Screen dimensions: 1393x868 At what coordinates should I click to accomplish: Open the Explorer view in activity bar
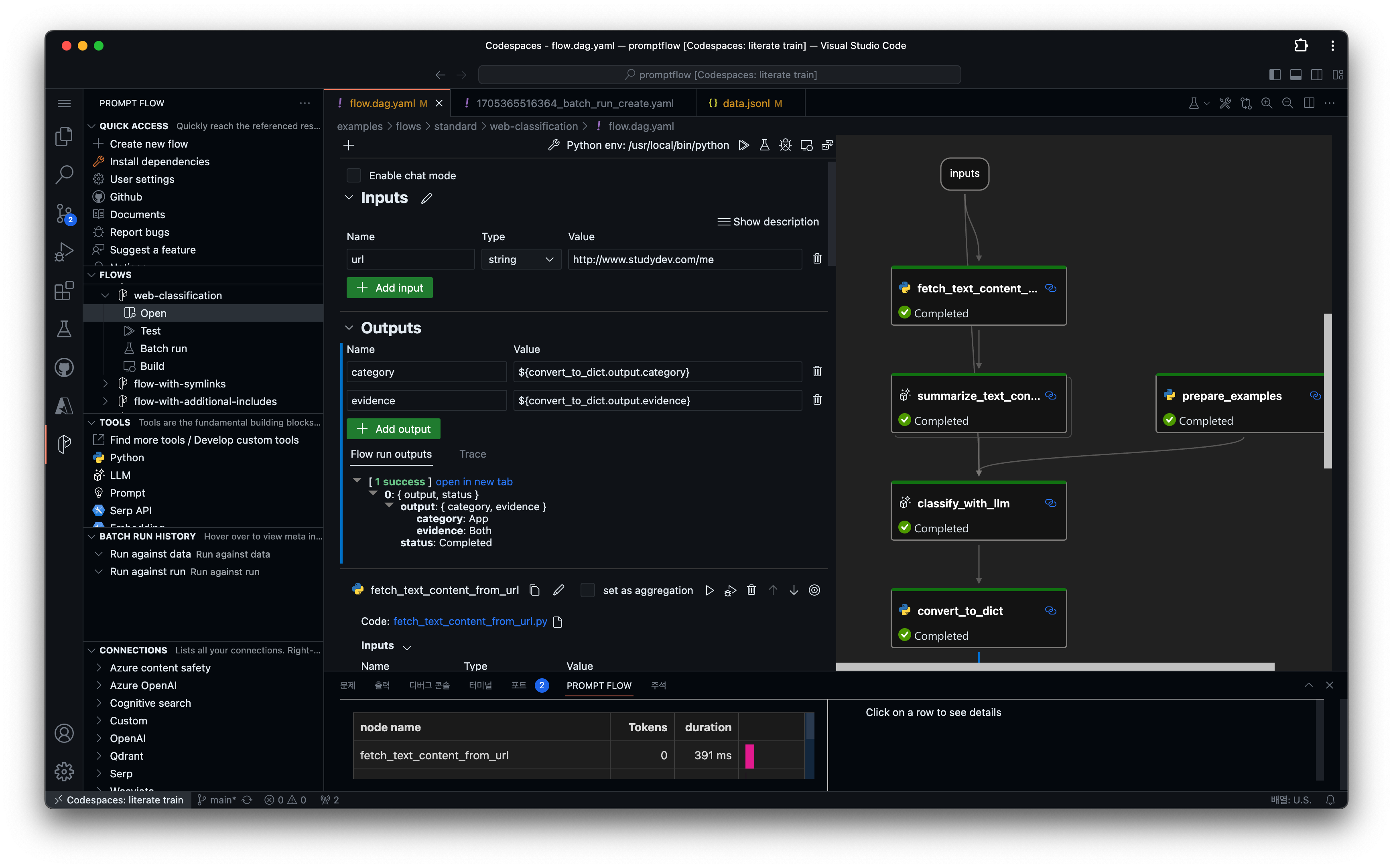tap(64, 137)
